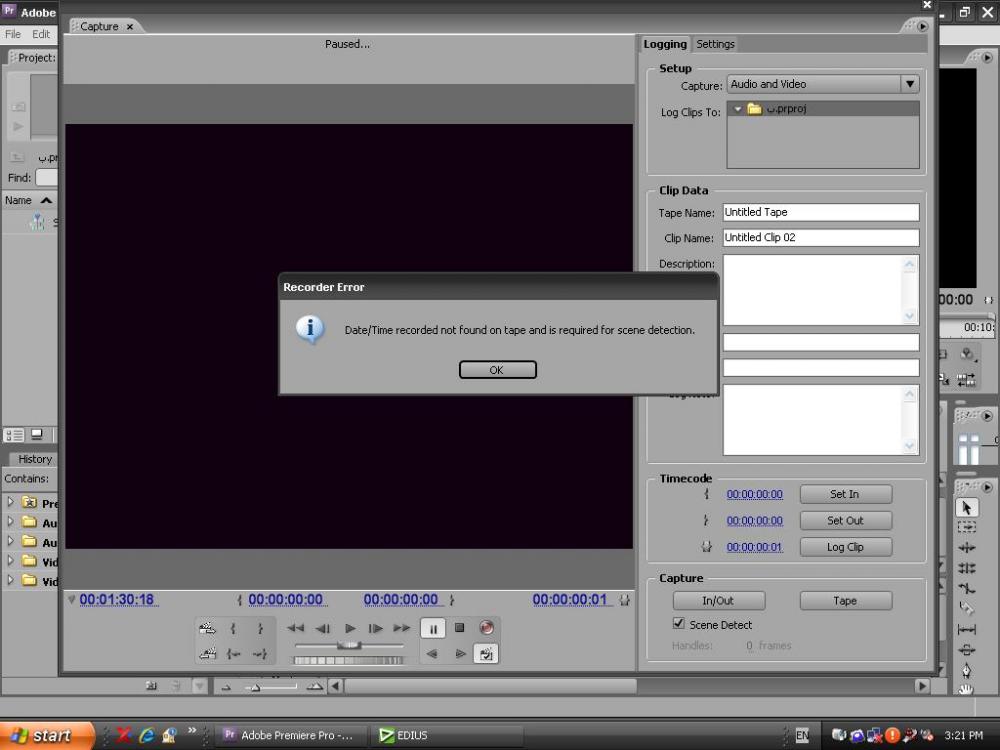Viewport: 1000px width, 750px height.
Task: Switch to the Logging tab
Action: [665, 44]
